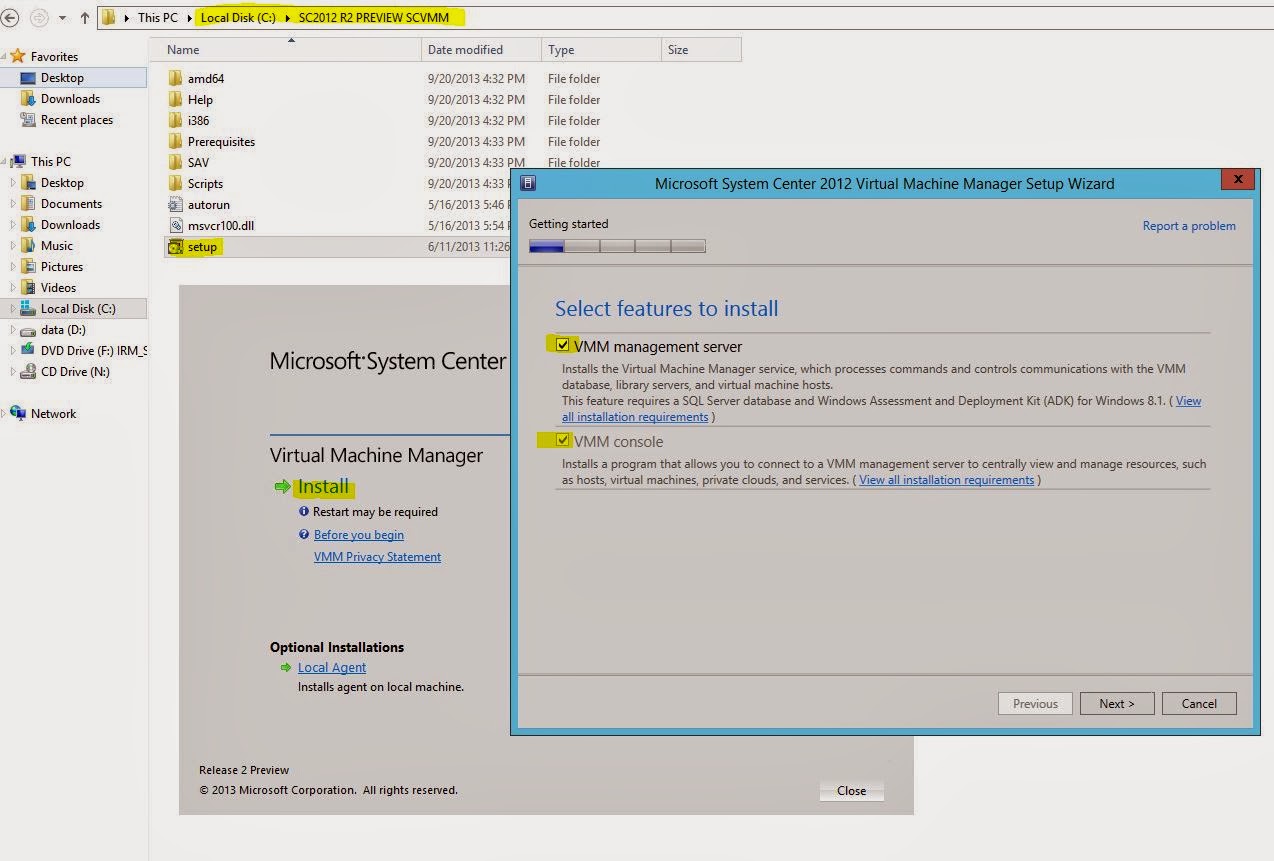
Task: Select the Prerequisites folder name text
Action: pyautogui.click(x=221, y=141)
